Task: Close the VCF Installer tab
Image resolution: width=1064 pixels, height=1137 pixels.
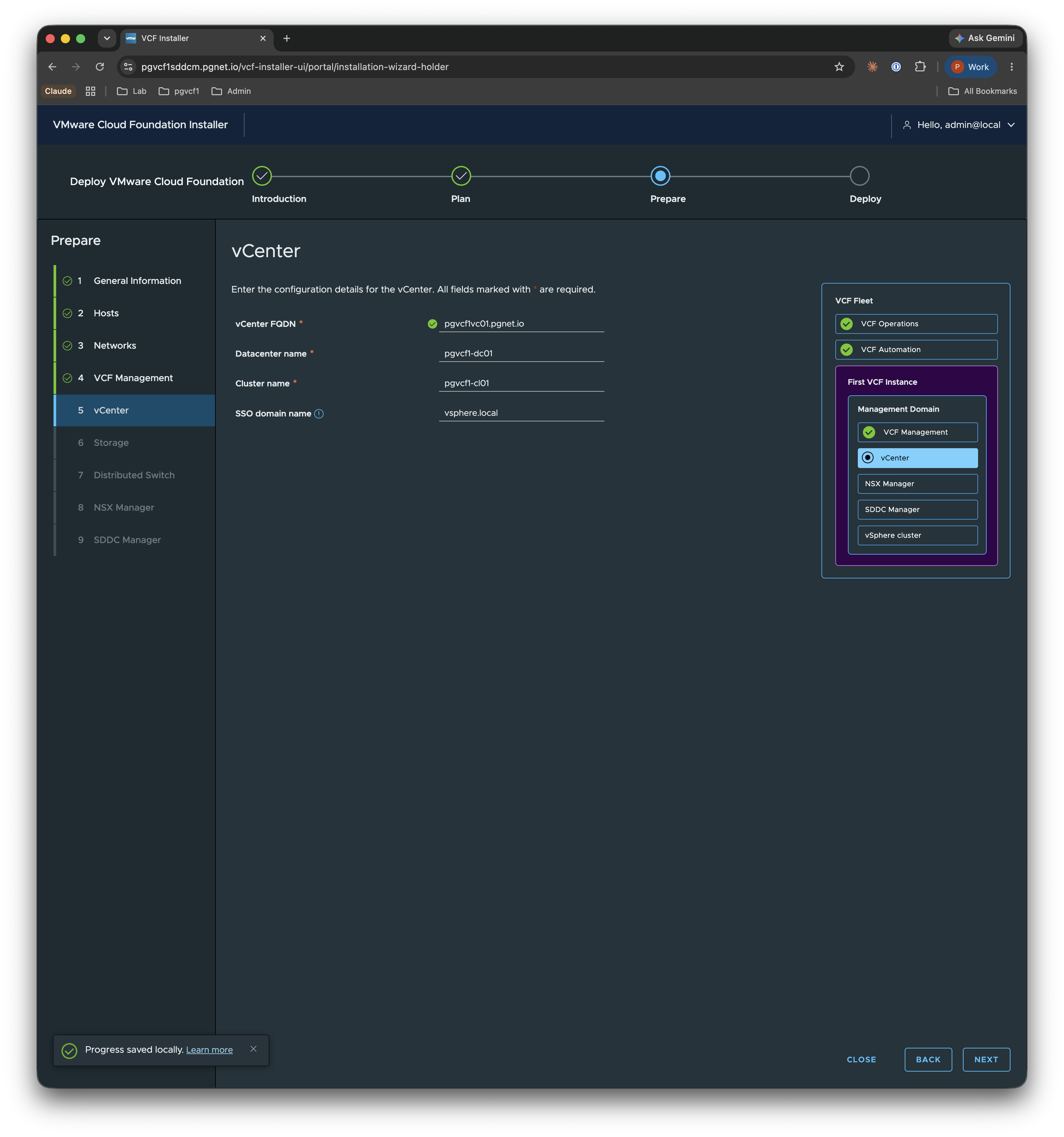Action: click(263, 38)
